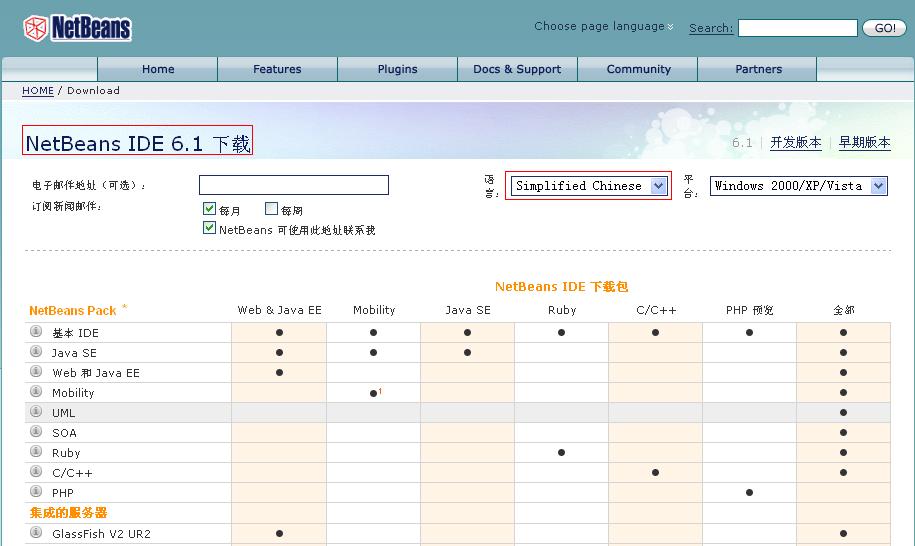Open info icon for 基本 IDE row
Viewport: 915px width, 546px height.
36,331
